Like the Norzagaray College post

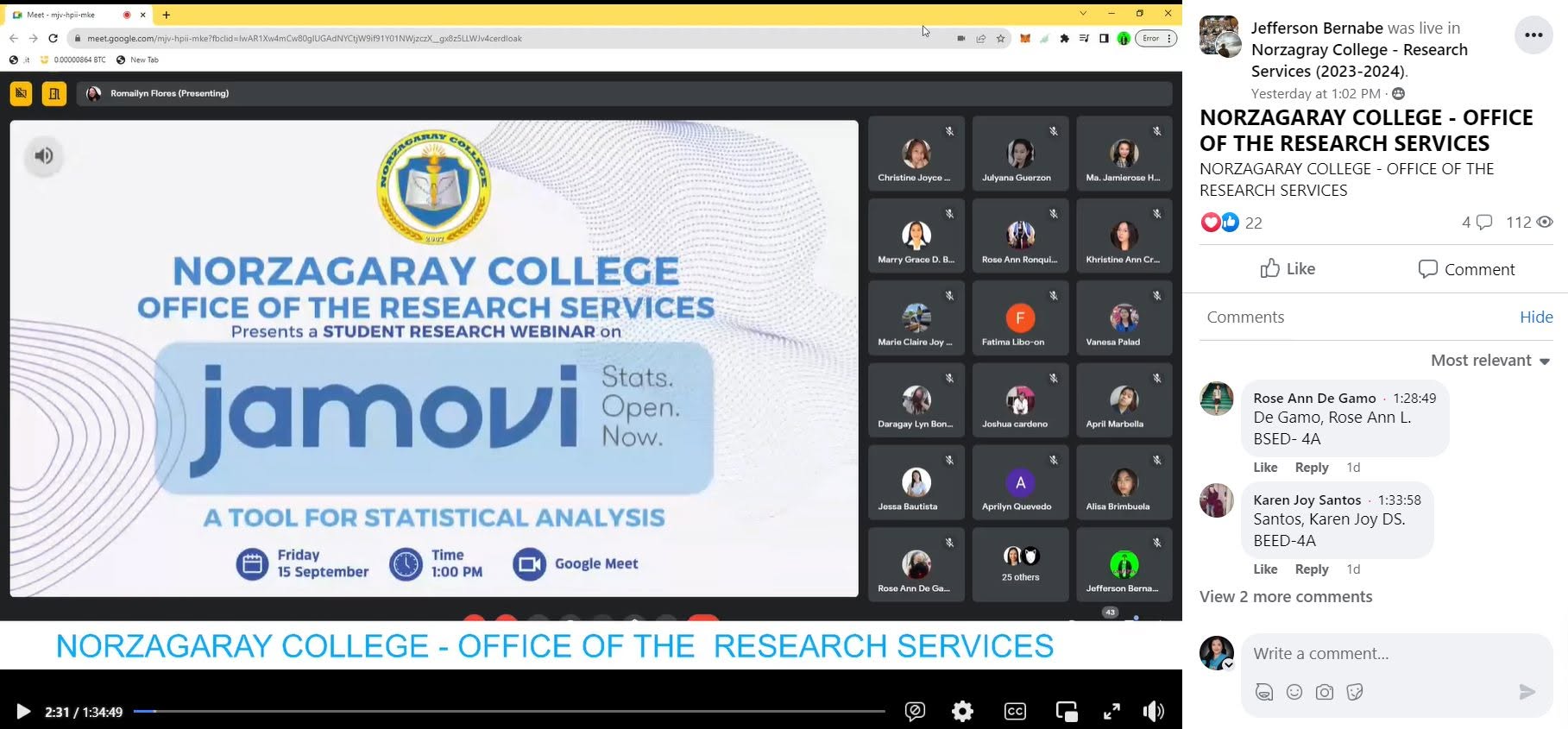[1288, 269]
